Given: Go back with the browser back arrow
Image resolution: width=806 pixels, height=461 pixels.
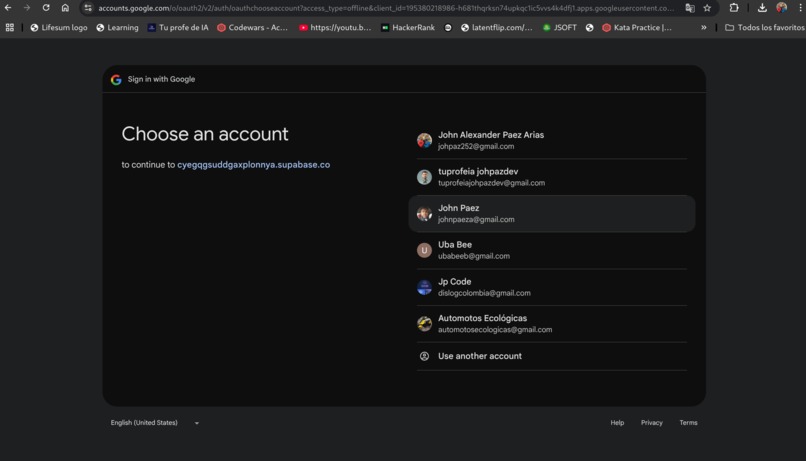Looking at the screenshot, I should [x=8, y=8].
